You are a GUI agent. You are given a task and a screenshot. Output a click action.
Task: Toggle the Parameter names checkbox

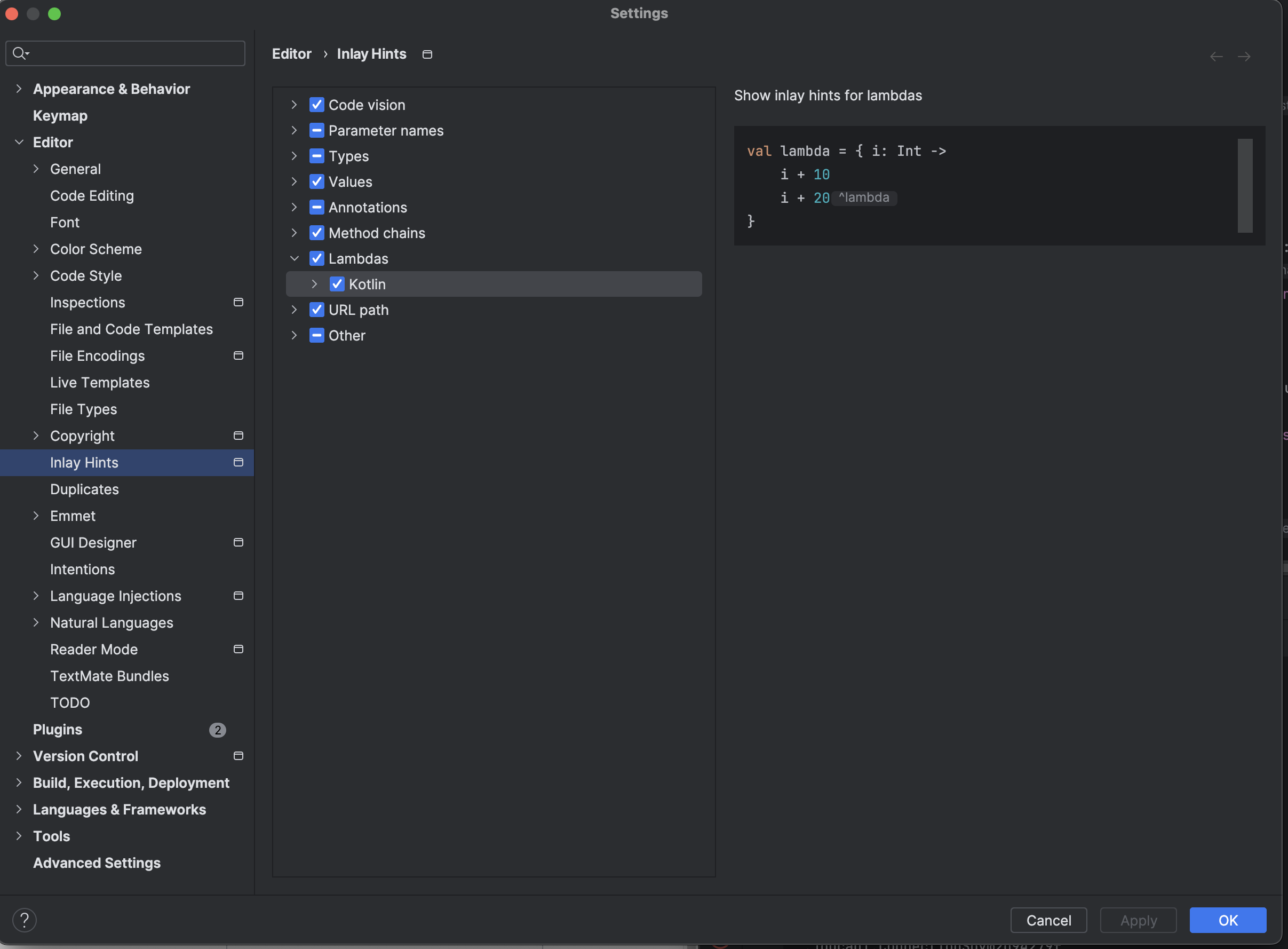pos(316,130)
